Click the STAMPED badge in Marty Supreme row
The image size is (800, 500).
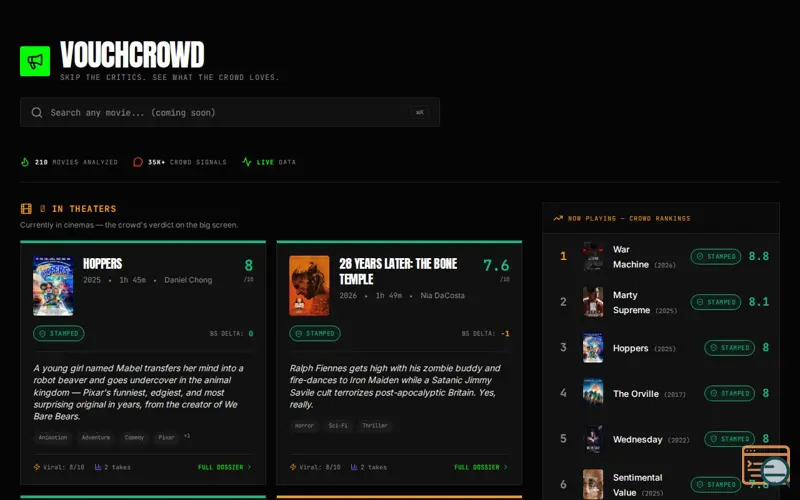(x=716, y=302)
